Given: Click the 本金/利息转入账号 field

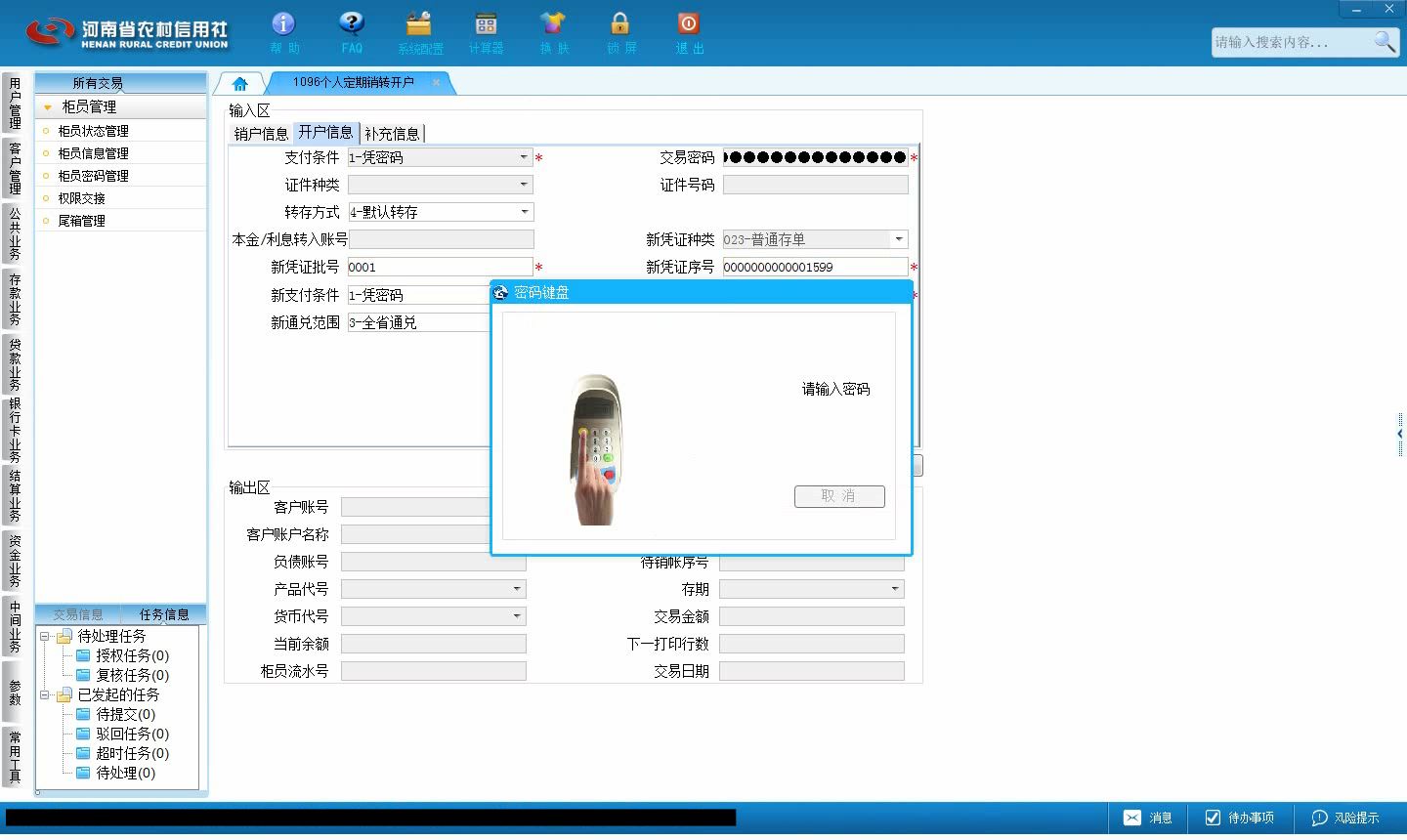Looking at the screenshot, I should tap(441, 239).
